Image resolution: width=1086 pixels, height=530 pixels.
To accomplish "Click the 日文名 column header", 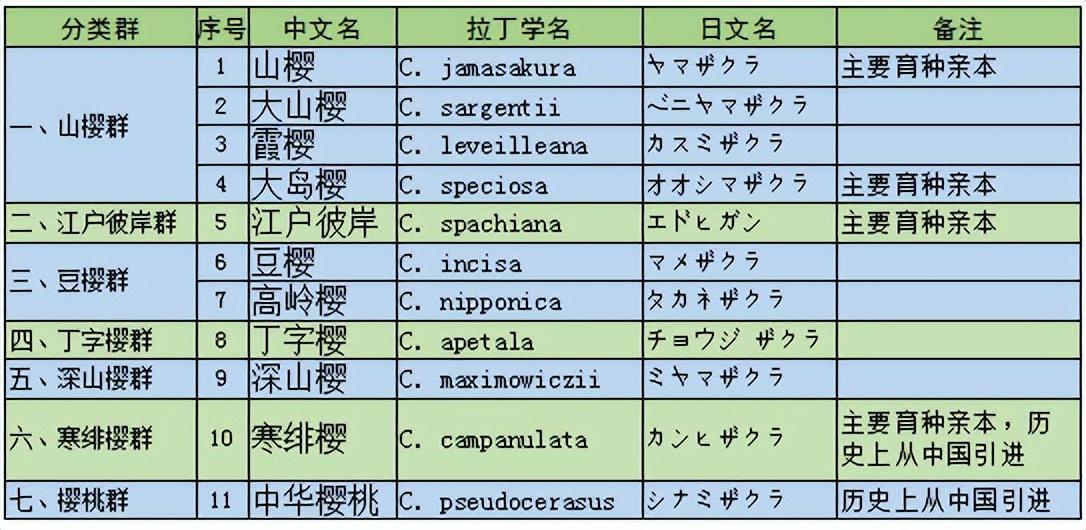I will (x=738, y=28).
